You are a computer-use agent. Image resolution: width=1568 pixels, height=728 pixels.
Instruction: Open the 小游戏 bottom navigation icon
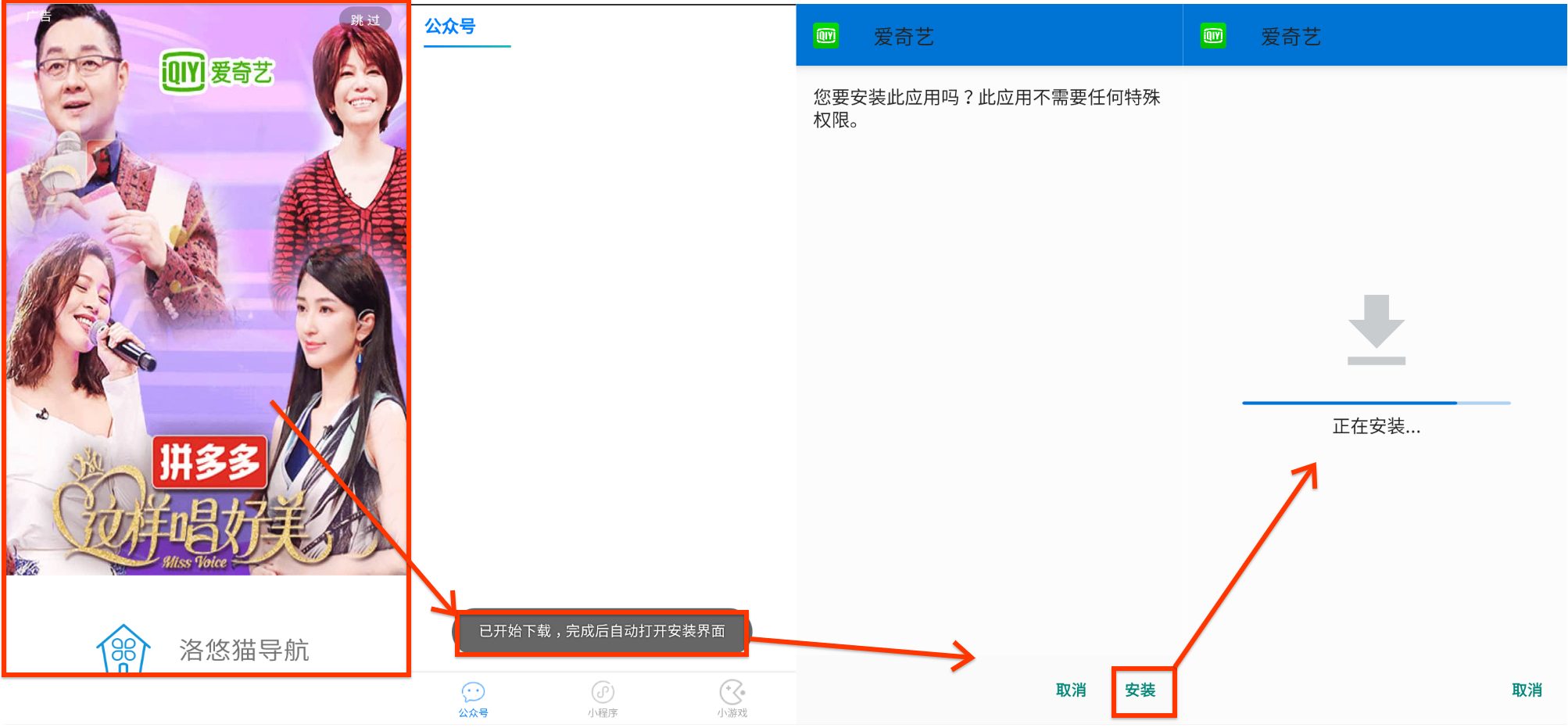tap(732, 698)
